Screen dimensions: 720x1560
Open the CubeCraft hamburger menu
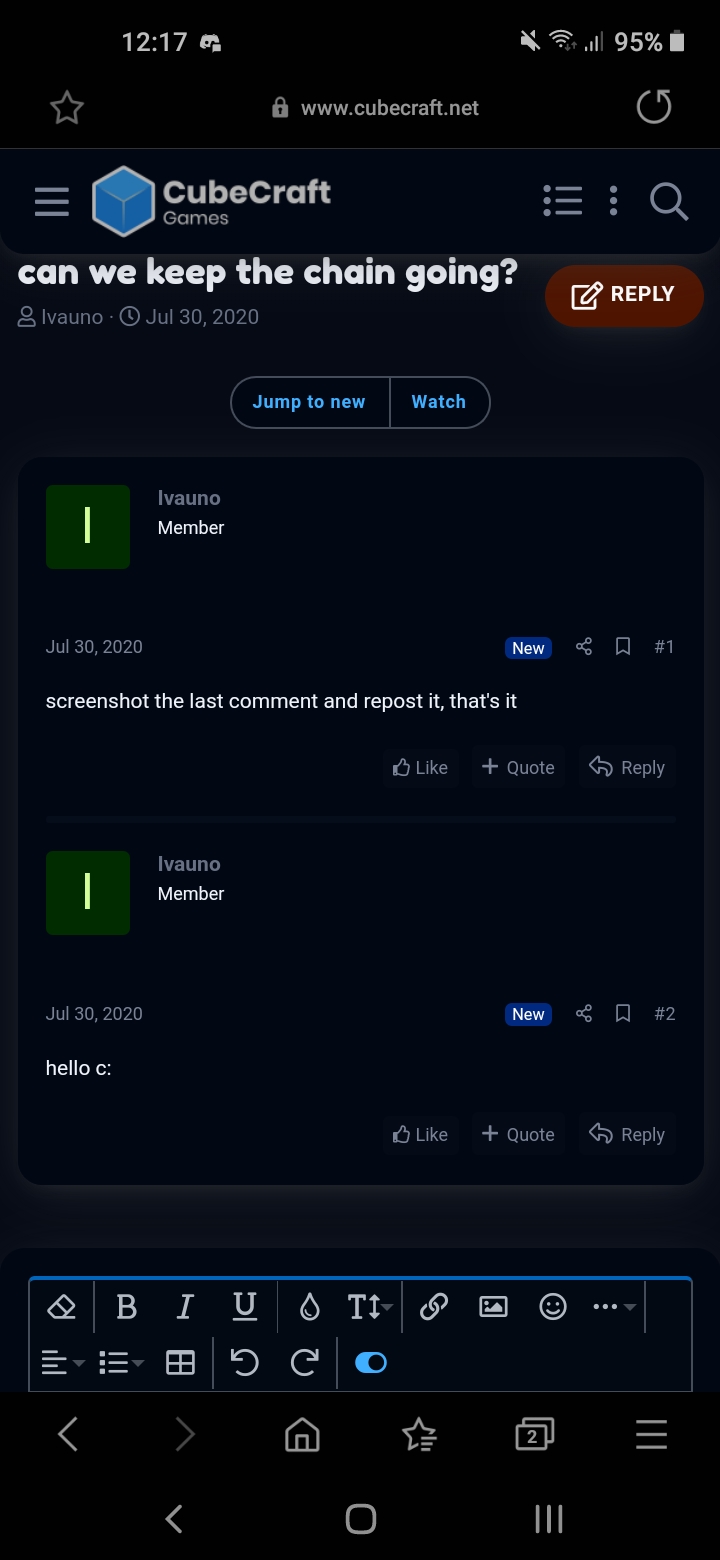[52, 201]
